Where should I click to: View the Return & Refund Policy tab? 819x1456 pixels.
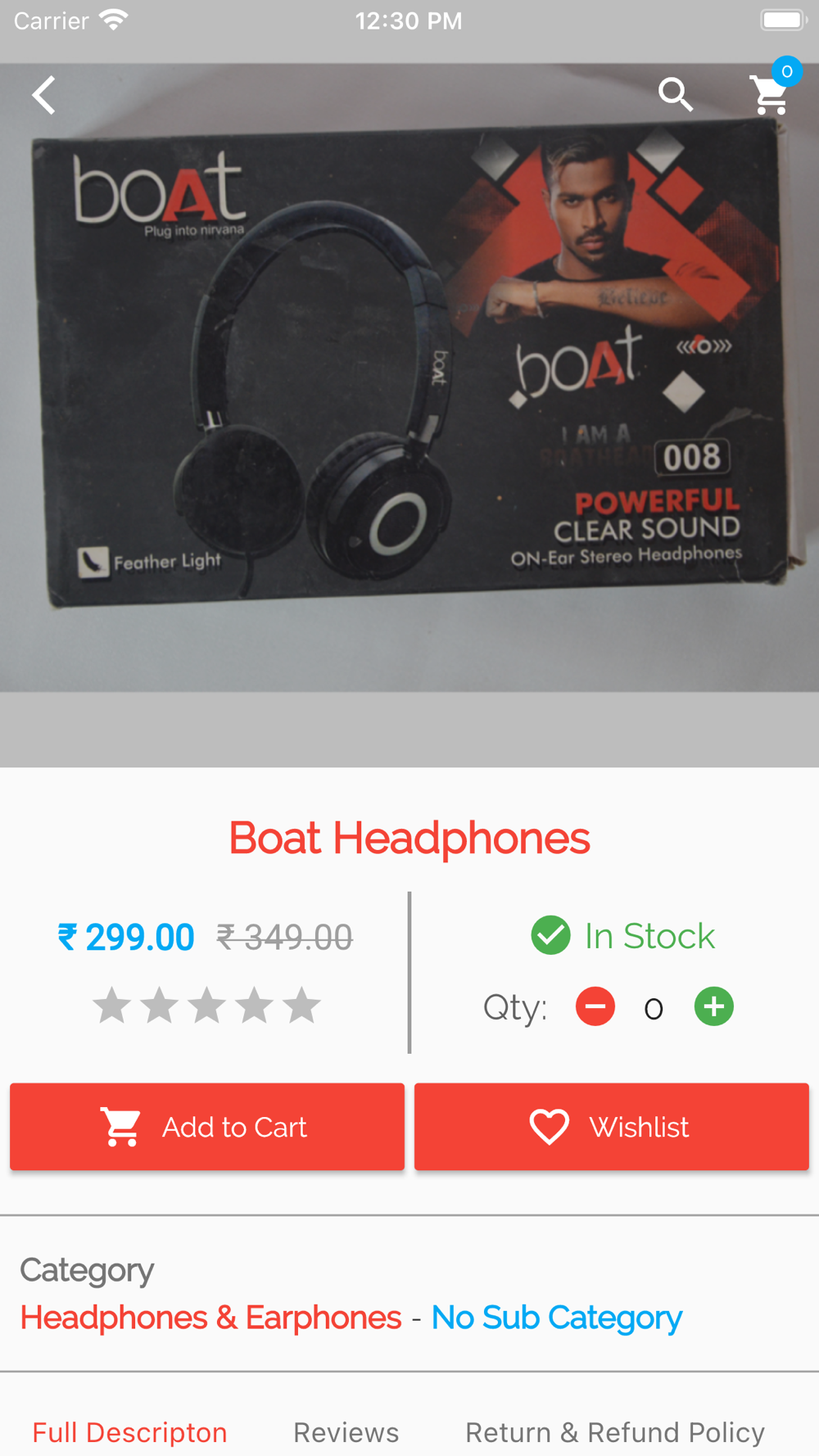(x=615, y=1432)
